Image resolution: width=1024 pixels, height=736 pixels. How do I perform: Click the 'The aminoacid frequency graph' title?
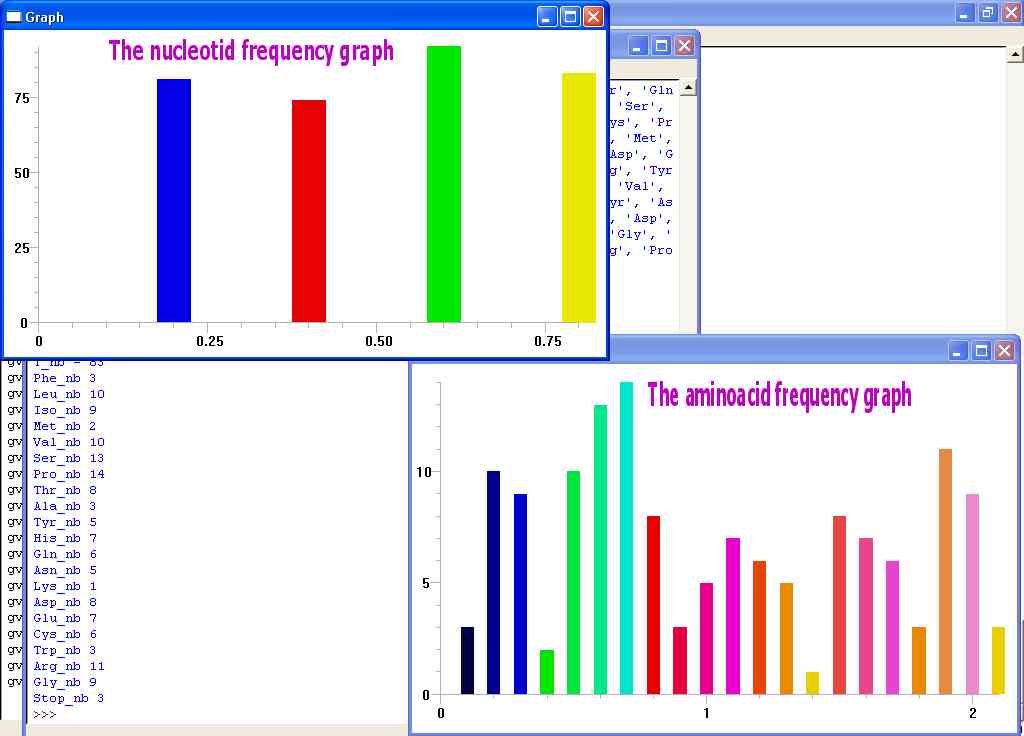coord(780,397)
